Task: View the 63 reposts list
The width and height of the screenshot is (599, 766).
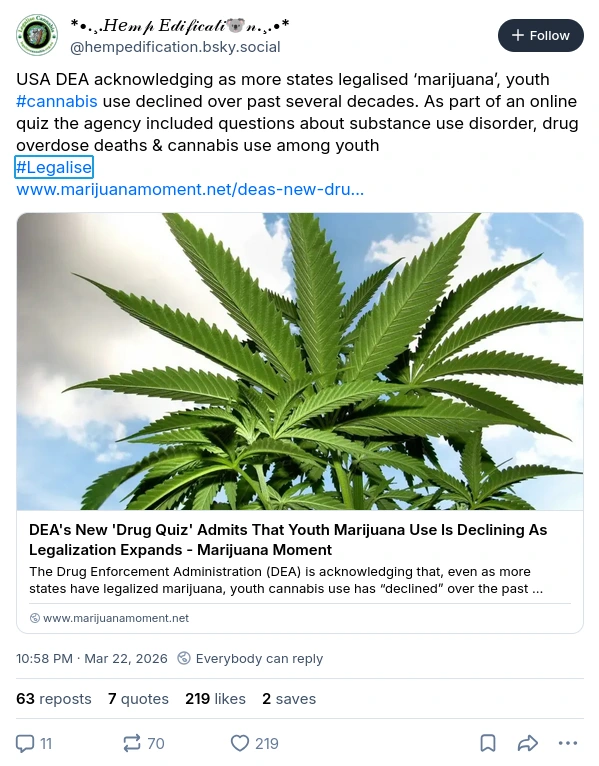Action: 54,699
